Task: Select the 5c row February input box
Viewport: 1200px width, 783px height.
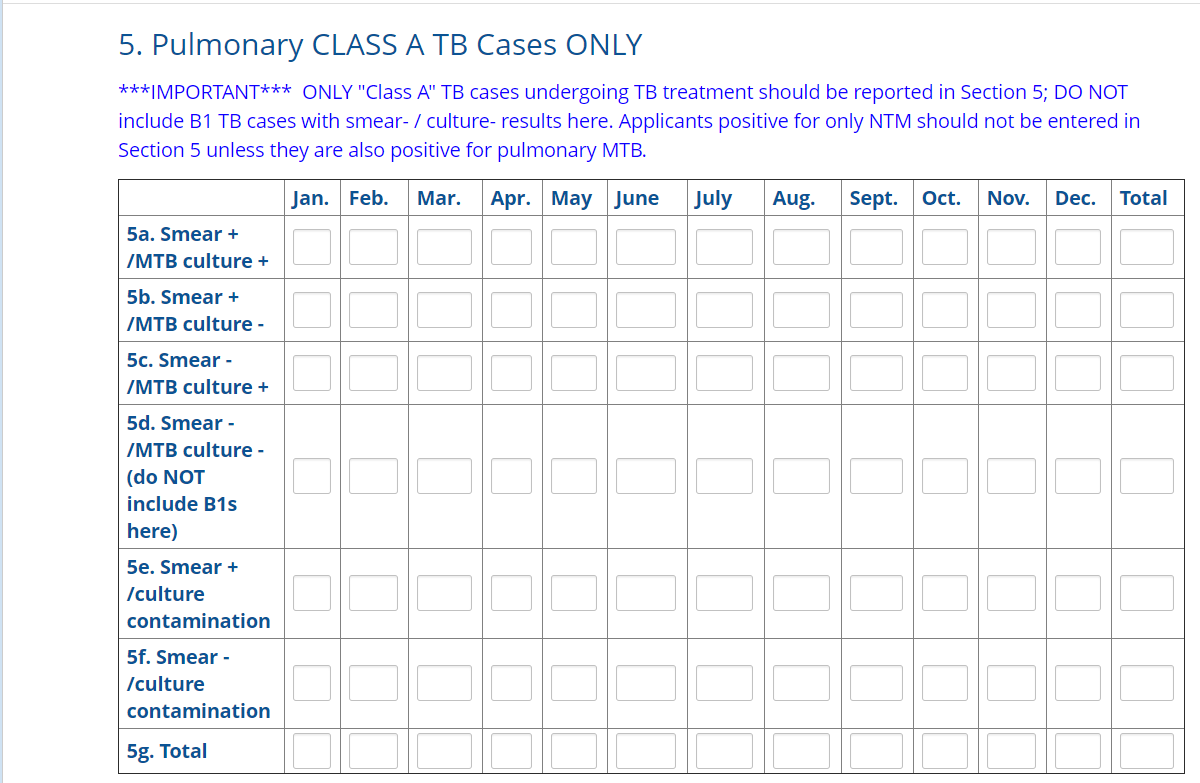Action: click(373, 373)
